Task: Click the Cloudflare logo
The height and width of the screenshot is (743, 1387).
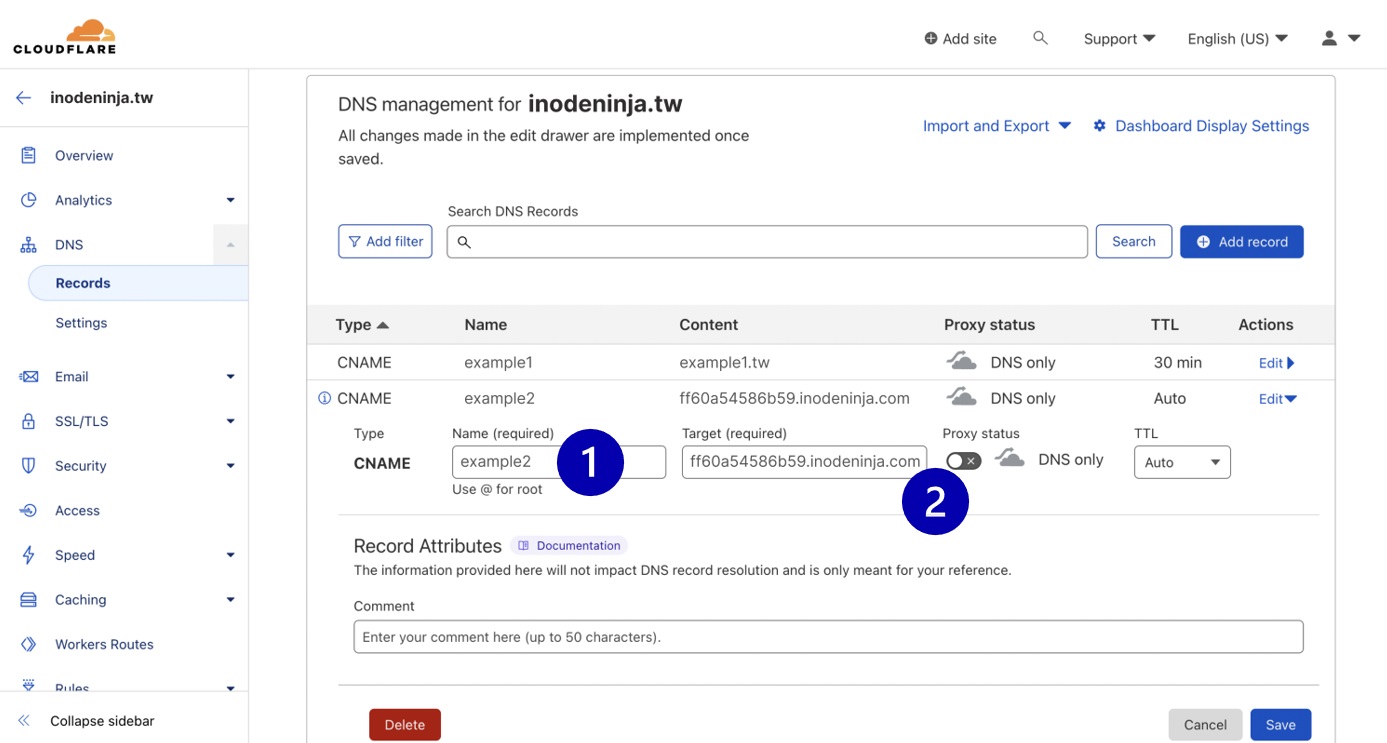Action: (64, 37)
